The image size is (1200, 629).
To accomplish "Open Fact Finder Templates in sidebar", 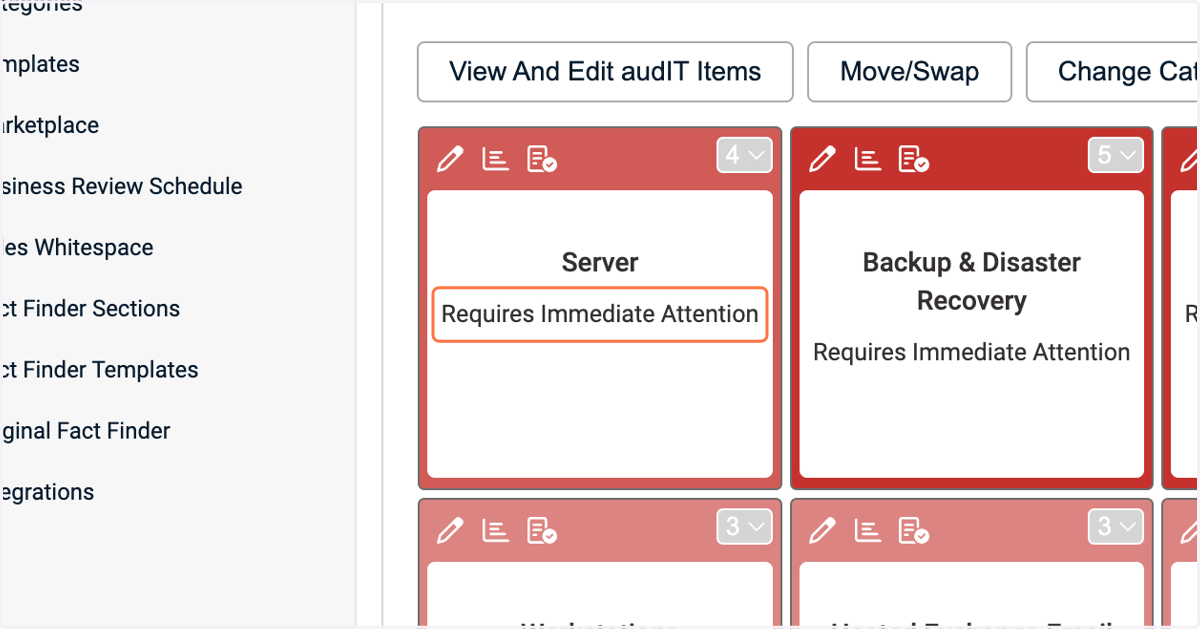I will click(99, 369).
